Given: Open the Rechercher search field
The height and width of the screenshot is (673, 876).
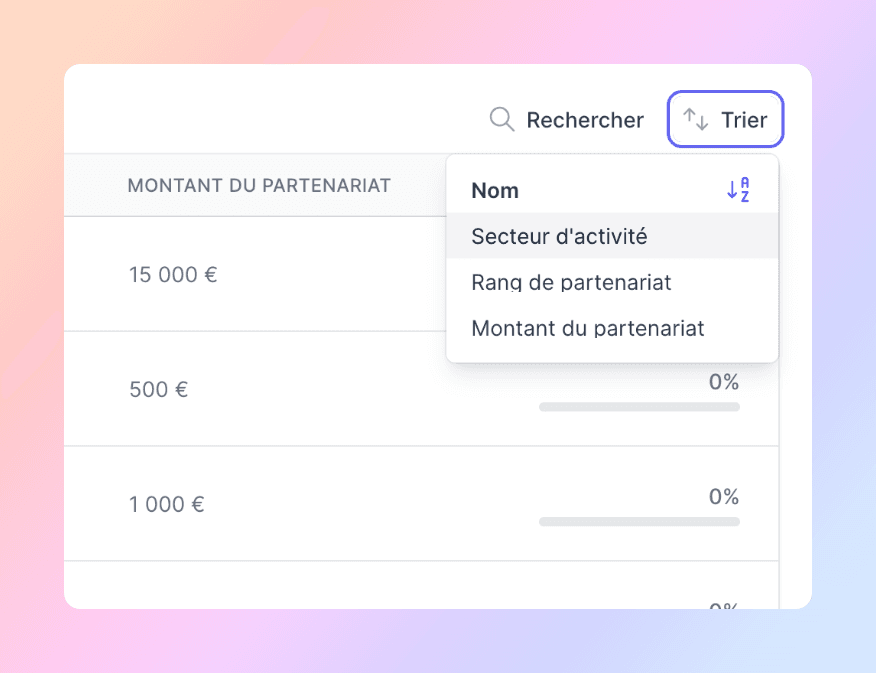Looking at the screenshot, I should pos(566,120).
